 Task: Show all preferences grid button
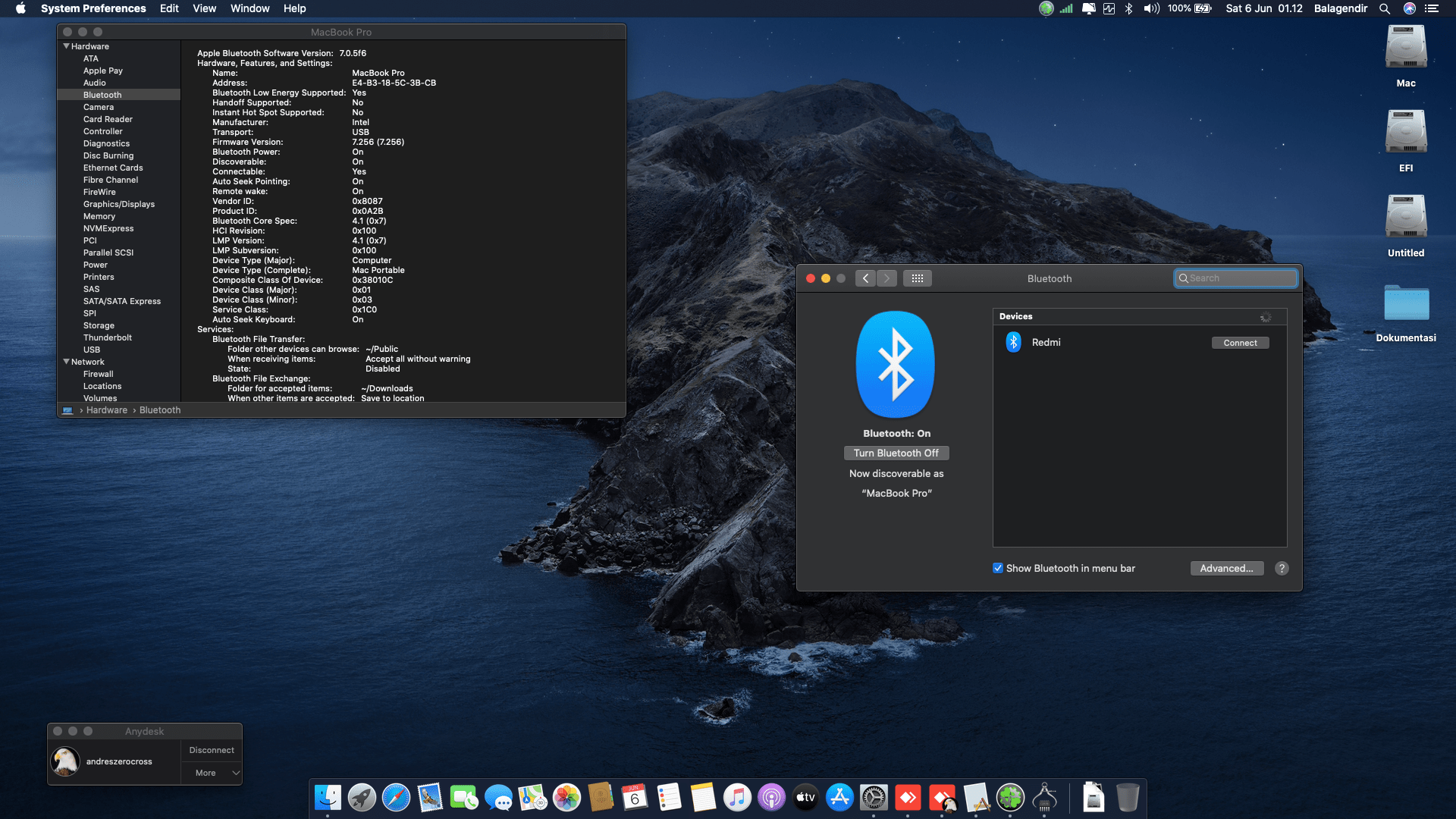[x=917, y=278]
